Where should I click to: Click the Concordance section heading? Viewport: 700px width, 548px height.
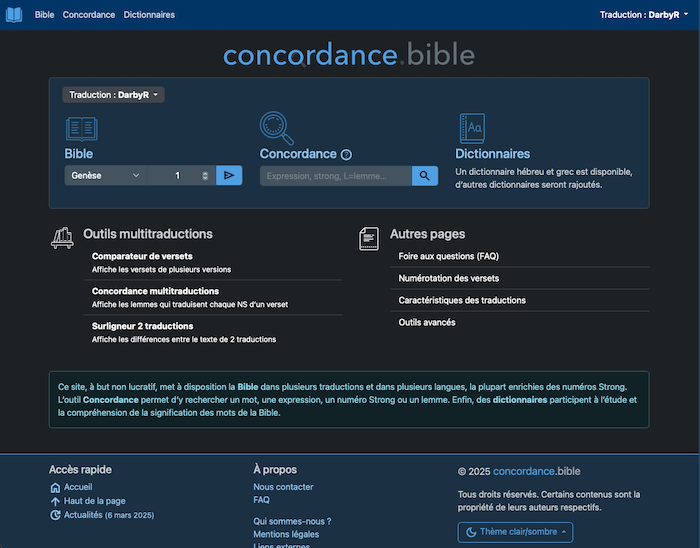[x=298, y=154]
